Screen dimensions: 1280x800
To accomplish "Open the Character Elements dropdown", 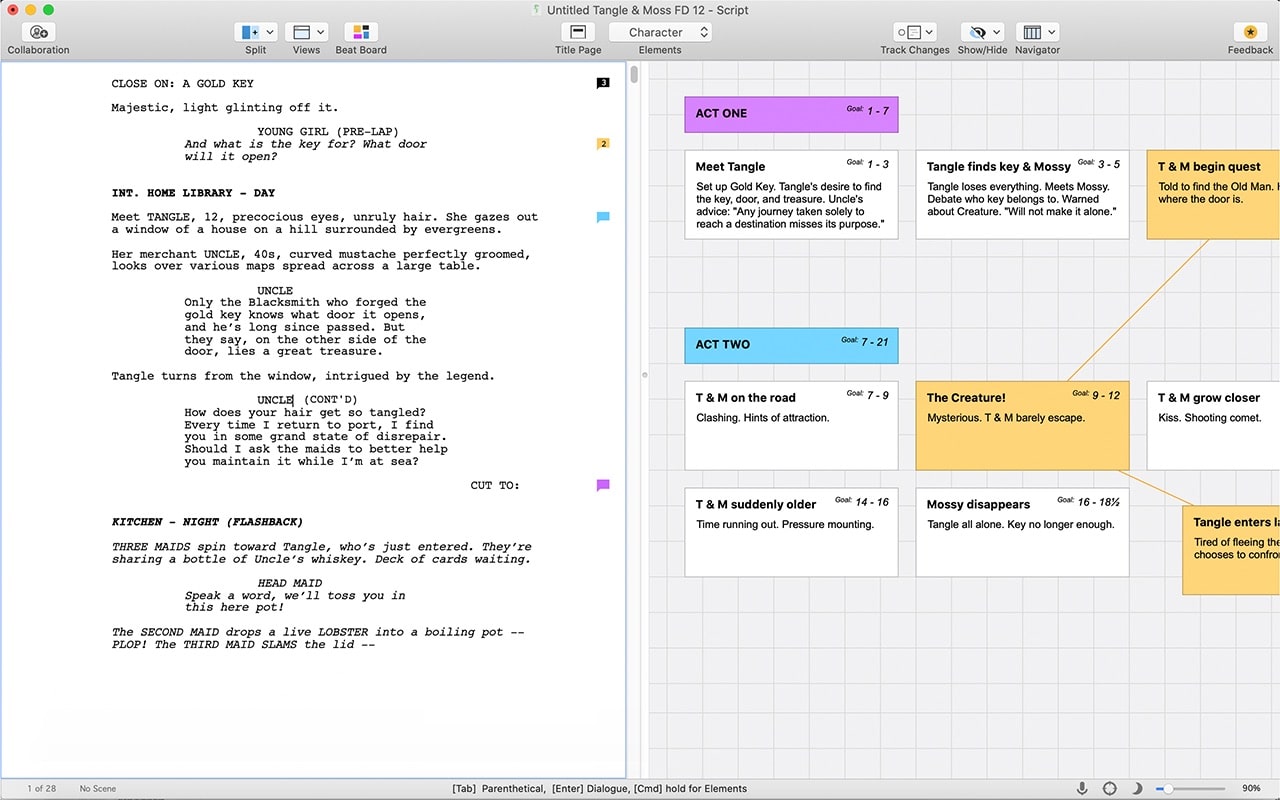I will pyautogui.click(x=660, y=31).
